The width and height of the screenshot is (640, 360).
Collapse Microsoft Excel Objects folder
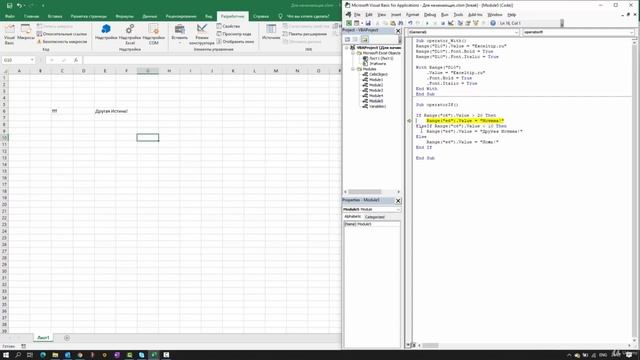point(353,53)
